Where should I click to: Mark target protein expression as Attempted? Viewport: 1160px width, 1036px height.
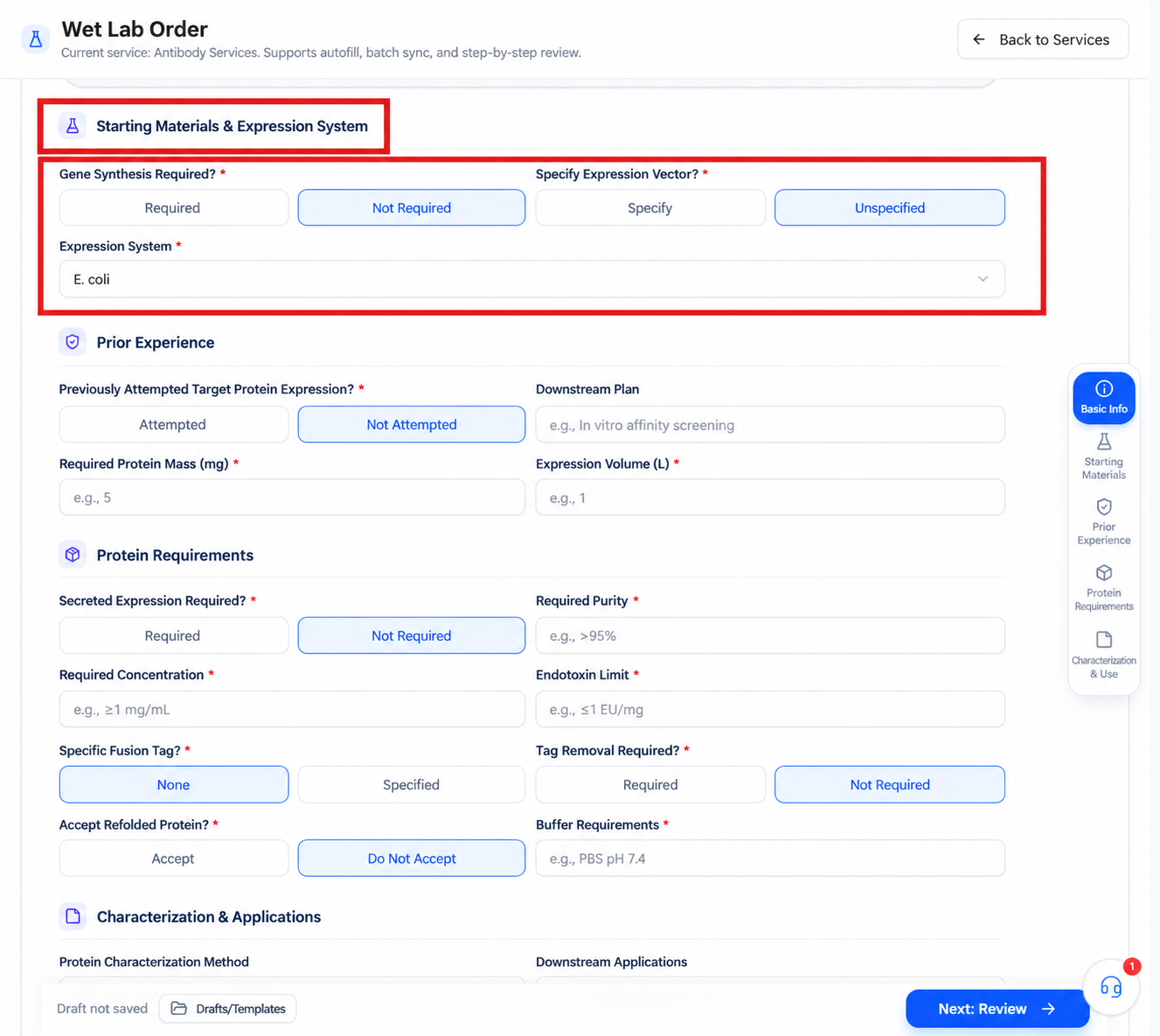[x=173, y=425]
